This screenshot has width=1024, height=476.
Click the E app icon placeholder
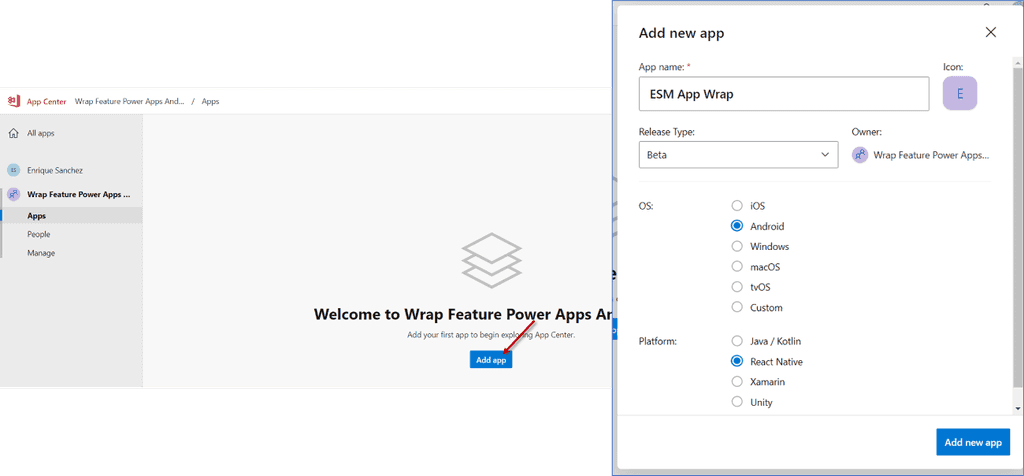click(959, 93)
